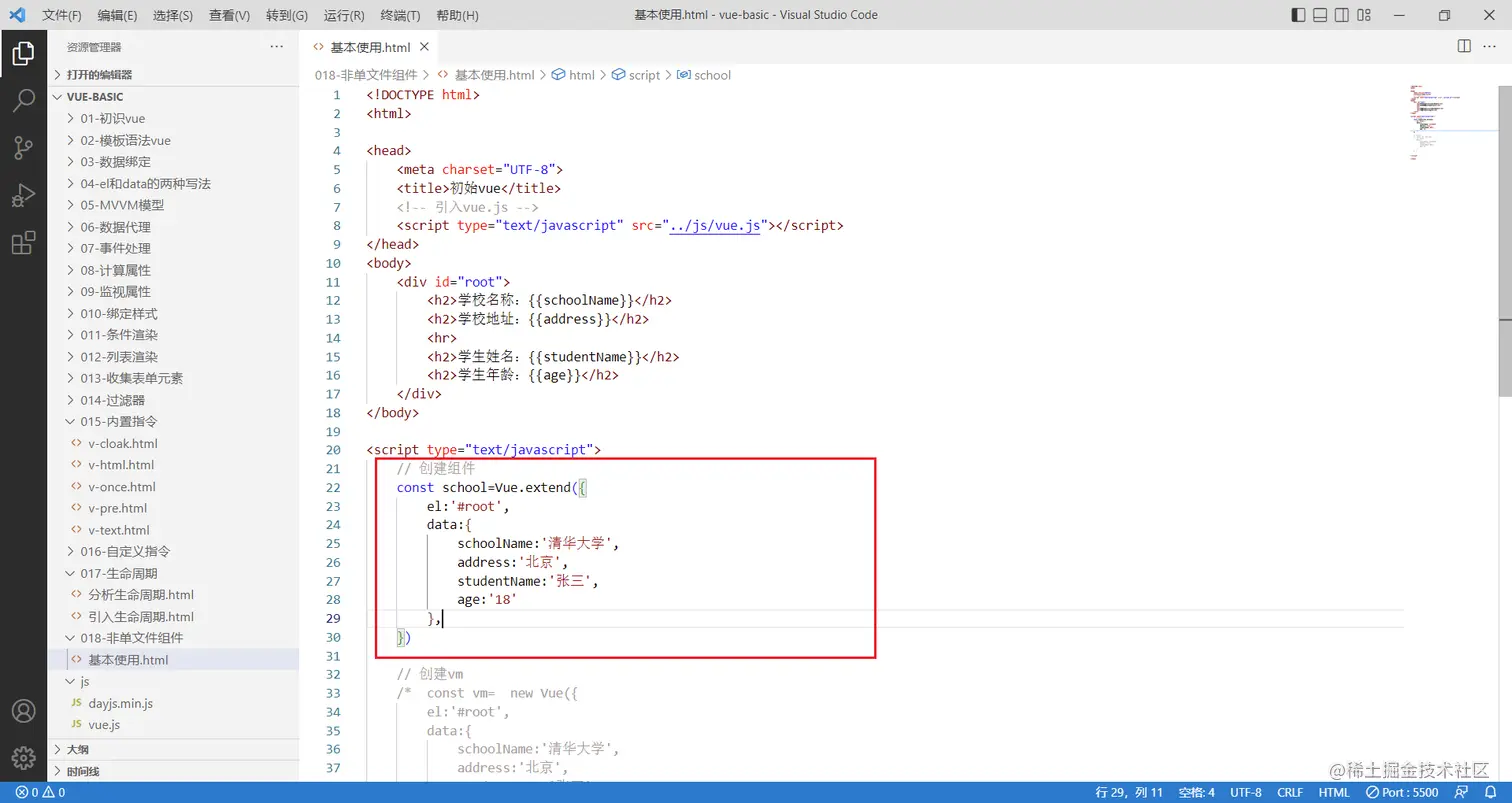Click 018-非单文件组件 breadcrumb segment
Screen dimensions: 1512x803
pos(366,75)
